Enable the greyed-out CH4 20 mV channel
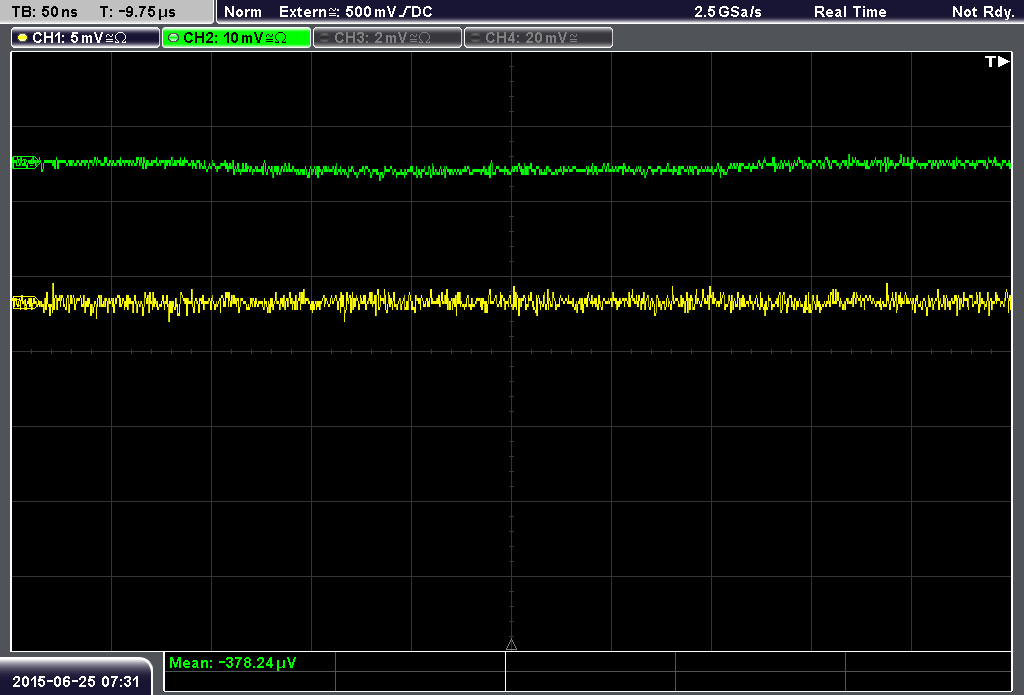This screenshot has height=695, width=1024. (538, 38)
